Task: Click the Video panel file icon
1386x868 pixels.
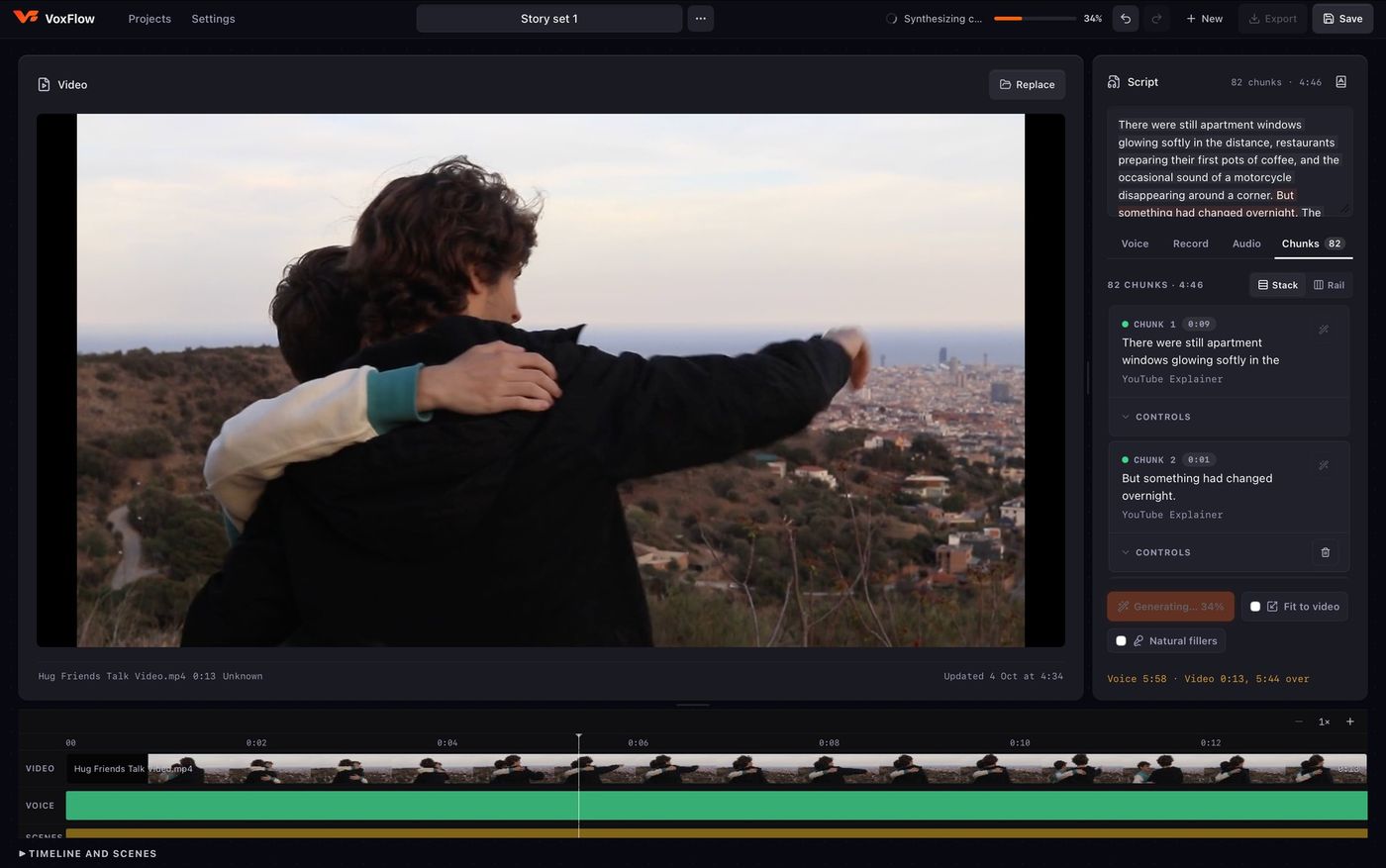Action: click(44, 85)
